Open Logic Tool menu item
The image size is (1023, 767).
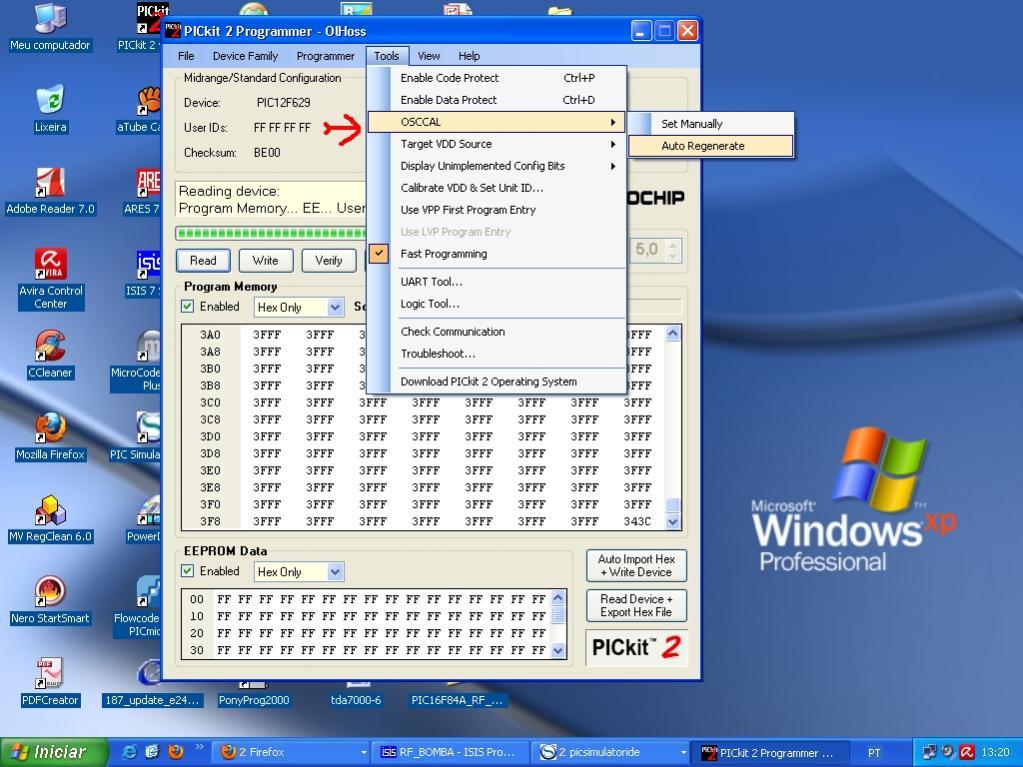[x=496, y=304]
